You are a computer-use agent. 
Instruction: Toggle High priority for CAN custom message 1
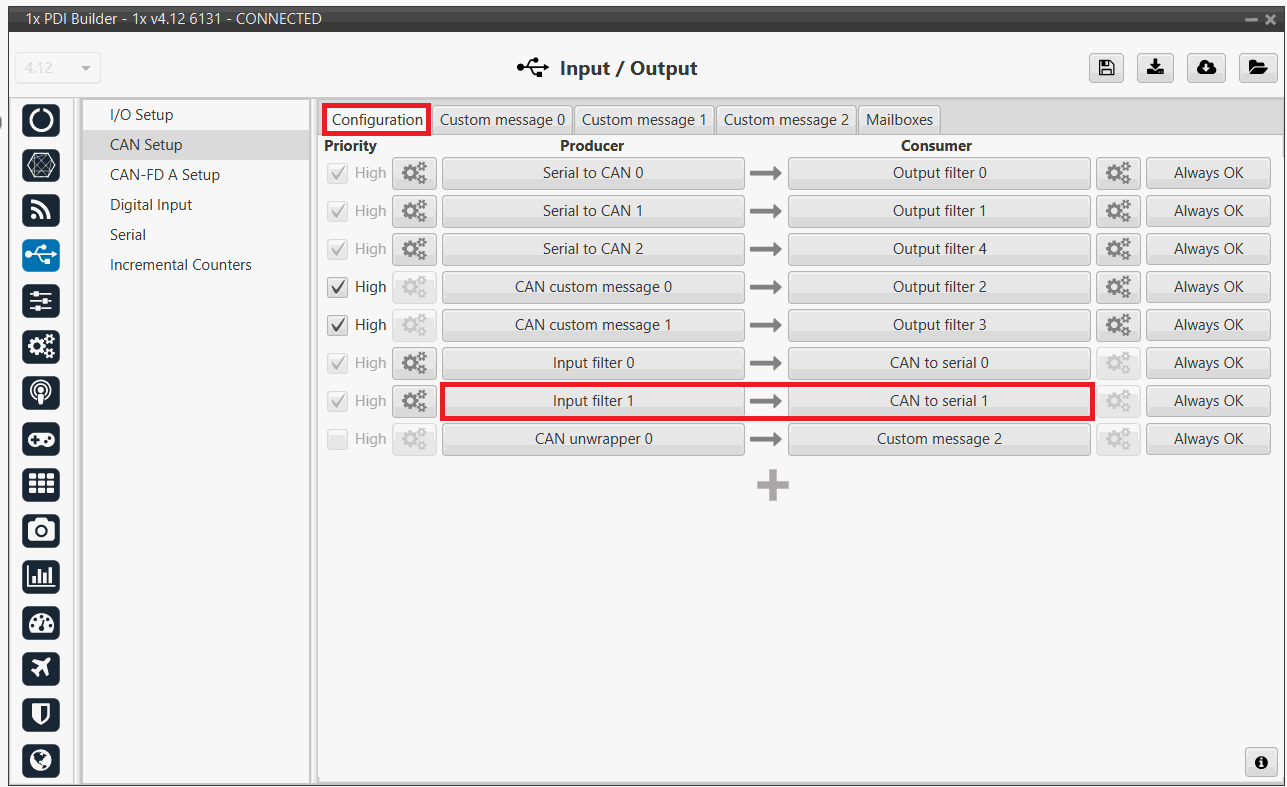coord(338,325)
